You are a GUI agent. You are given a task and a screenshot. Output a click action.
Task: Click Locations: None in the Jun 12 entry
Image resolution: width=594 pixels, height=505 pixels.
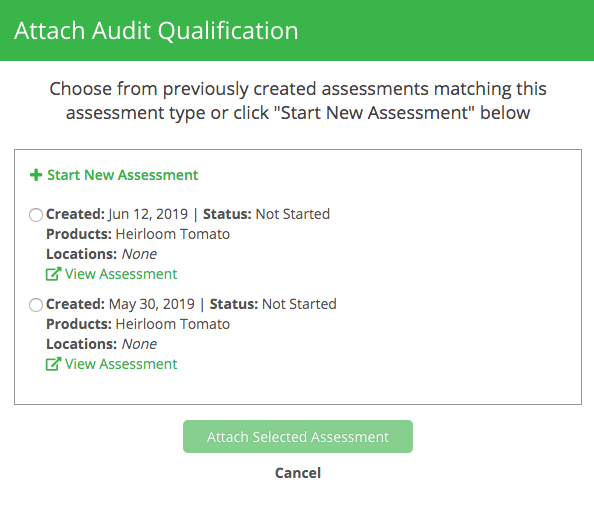[x=101, y=254]
